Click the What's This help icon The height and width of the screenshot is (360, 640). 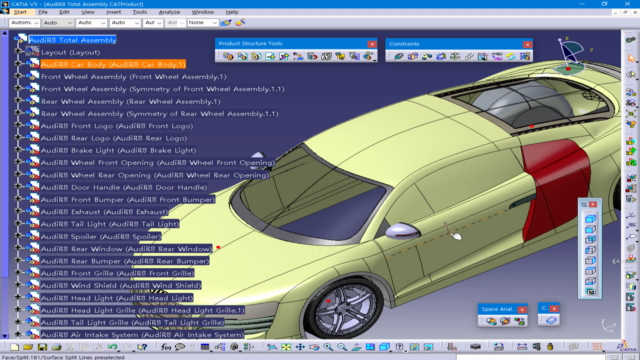click(x=142, y=347)
